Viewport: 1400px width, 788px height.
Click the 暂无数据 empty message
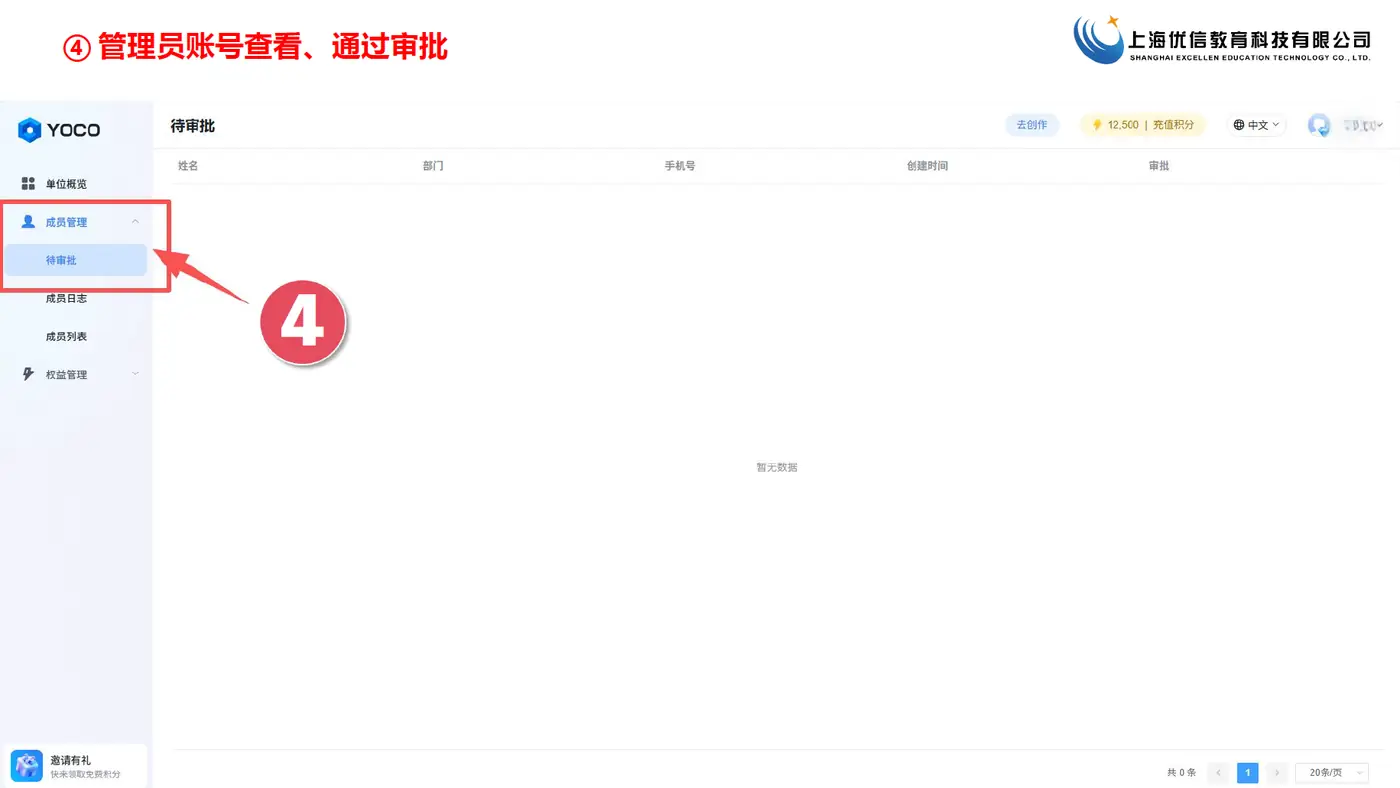[x=777, y=467]
